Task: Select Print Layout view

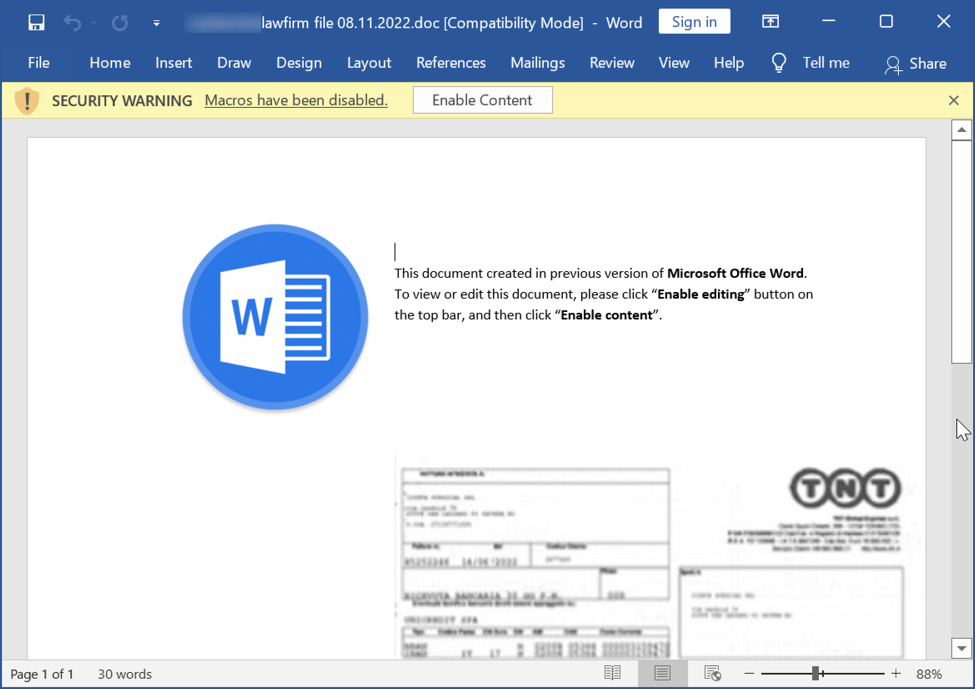Action: pos(662,674)
